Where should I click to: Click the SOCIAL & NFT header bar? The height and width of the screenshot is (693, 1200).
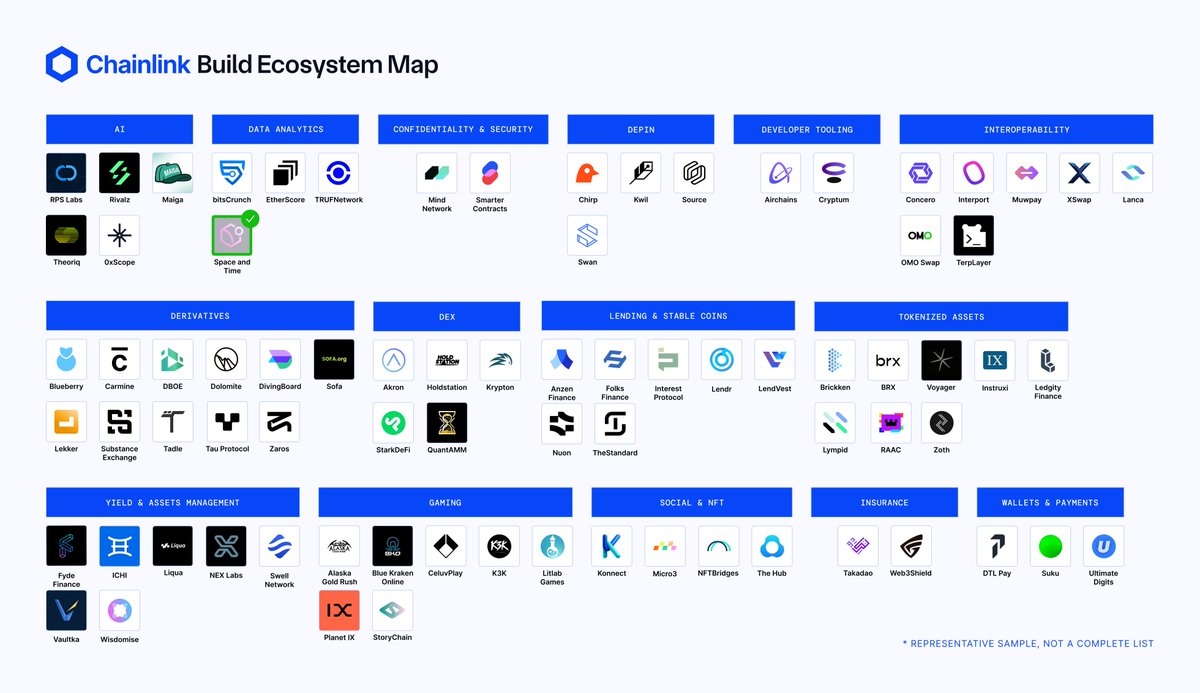pyautogui.click(x=690, y=502)
